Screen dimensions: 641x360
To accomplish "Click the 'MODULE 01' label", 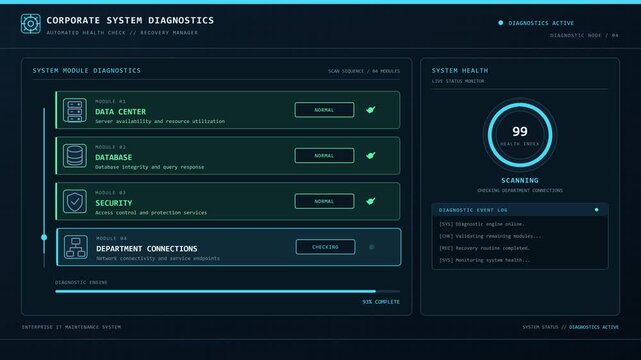I will [x=110, y=101].
